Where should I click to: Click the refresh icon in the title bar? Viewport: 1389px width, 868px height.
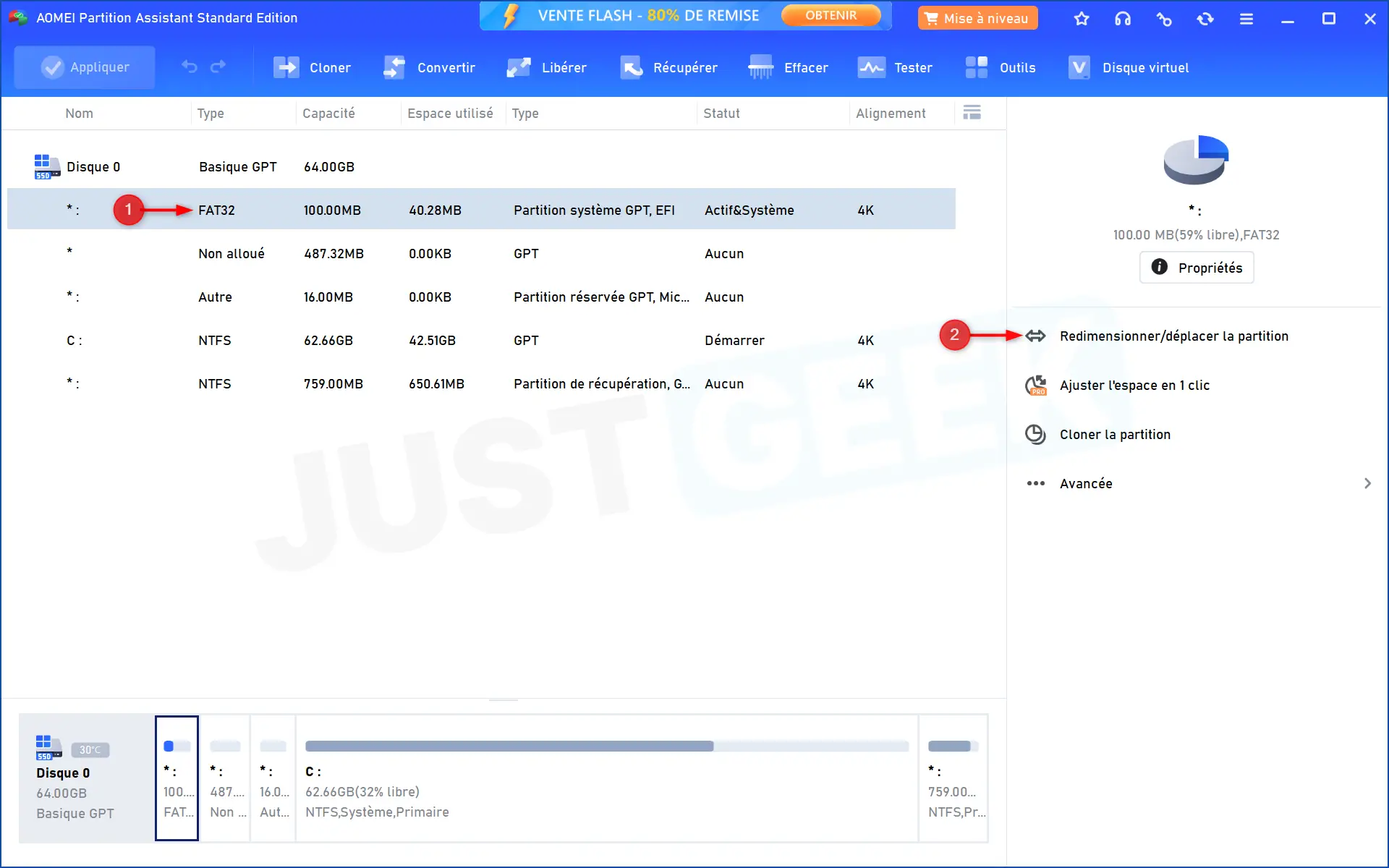point(1205,19)
